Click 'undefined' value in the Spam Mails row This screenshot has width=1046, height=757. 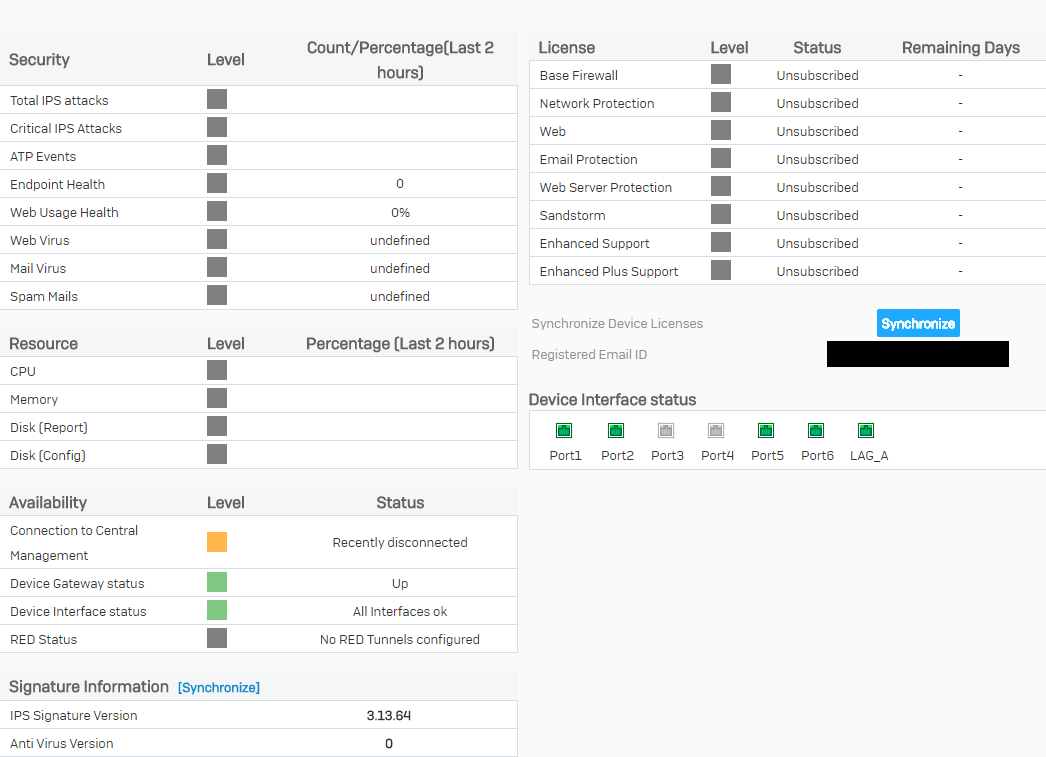(x=400, y=297)
